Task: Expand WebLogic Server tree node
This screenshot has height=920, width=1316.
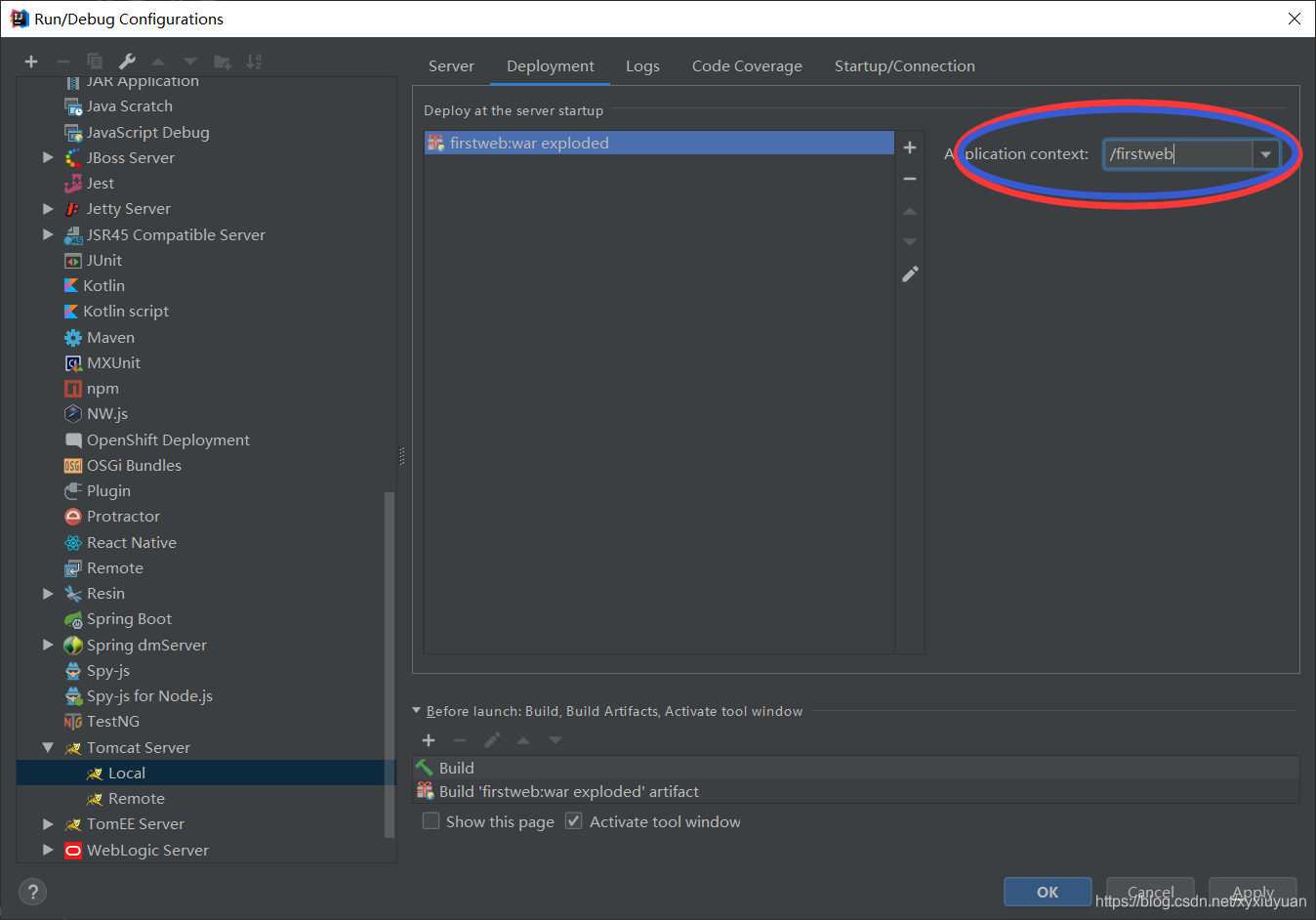Action: (x=48, y=850)
